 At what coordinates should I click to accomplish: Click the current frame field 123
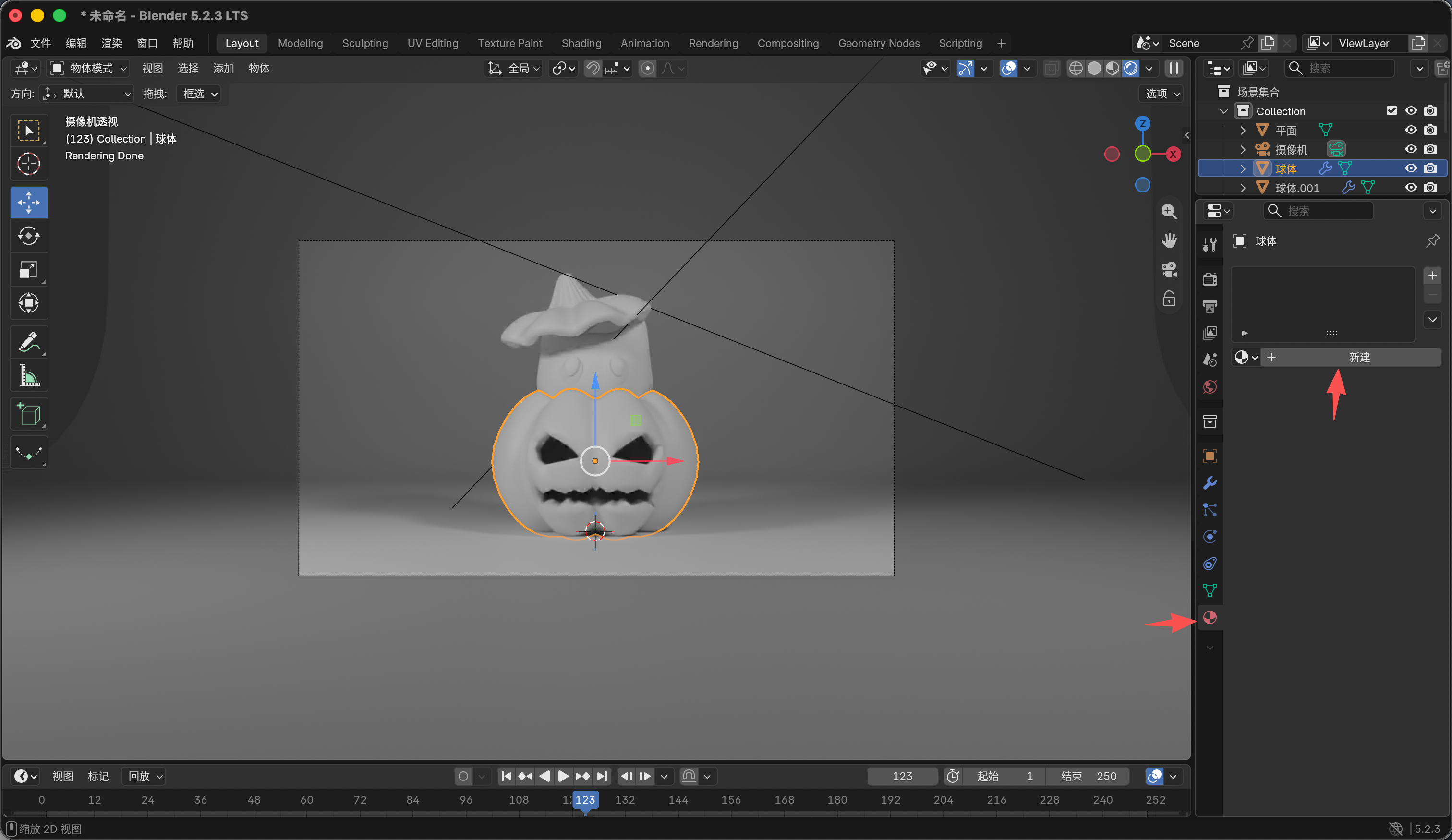click(x=902, y=776)
